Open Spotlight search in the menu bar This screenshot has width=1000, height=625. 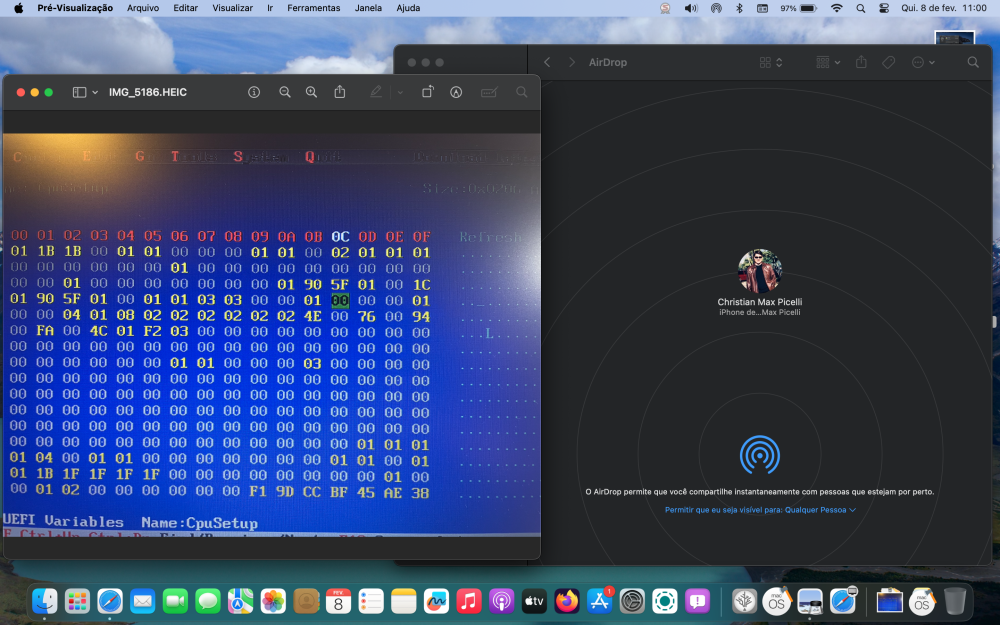860,8
